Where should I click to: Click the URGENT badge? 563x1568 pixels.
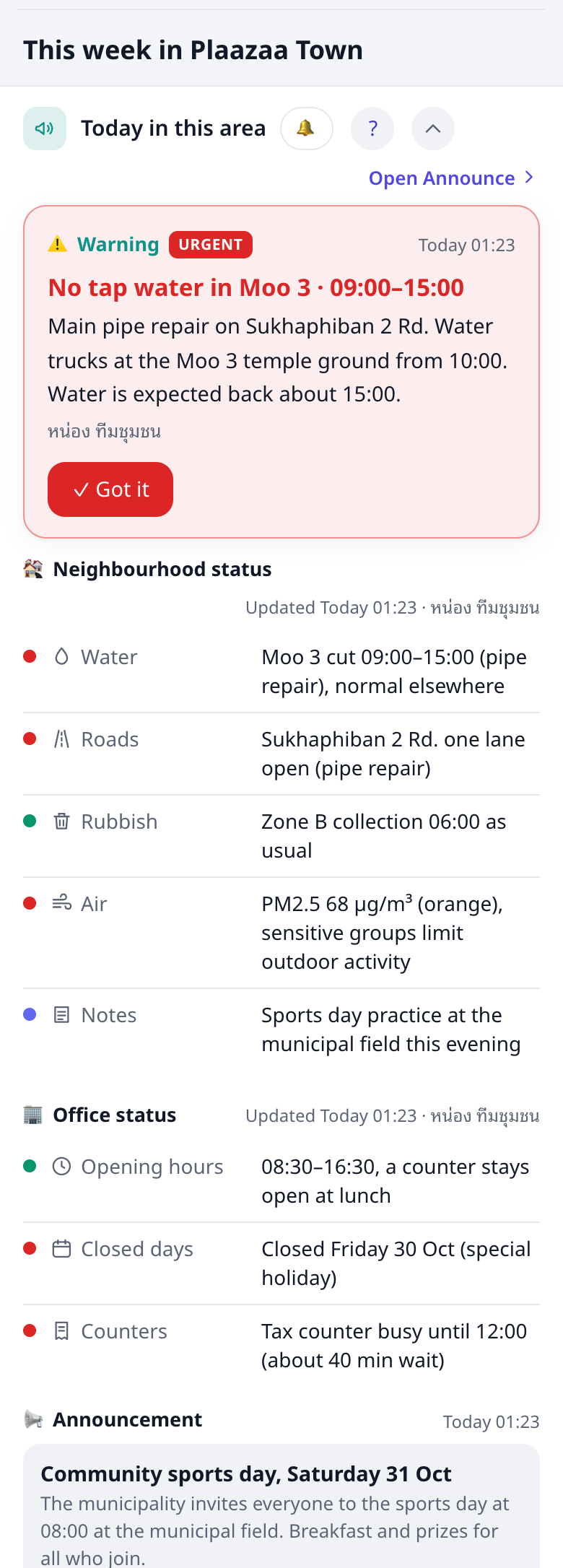click(211, 245)
